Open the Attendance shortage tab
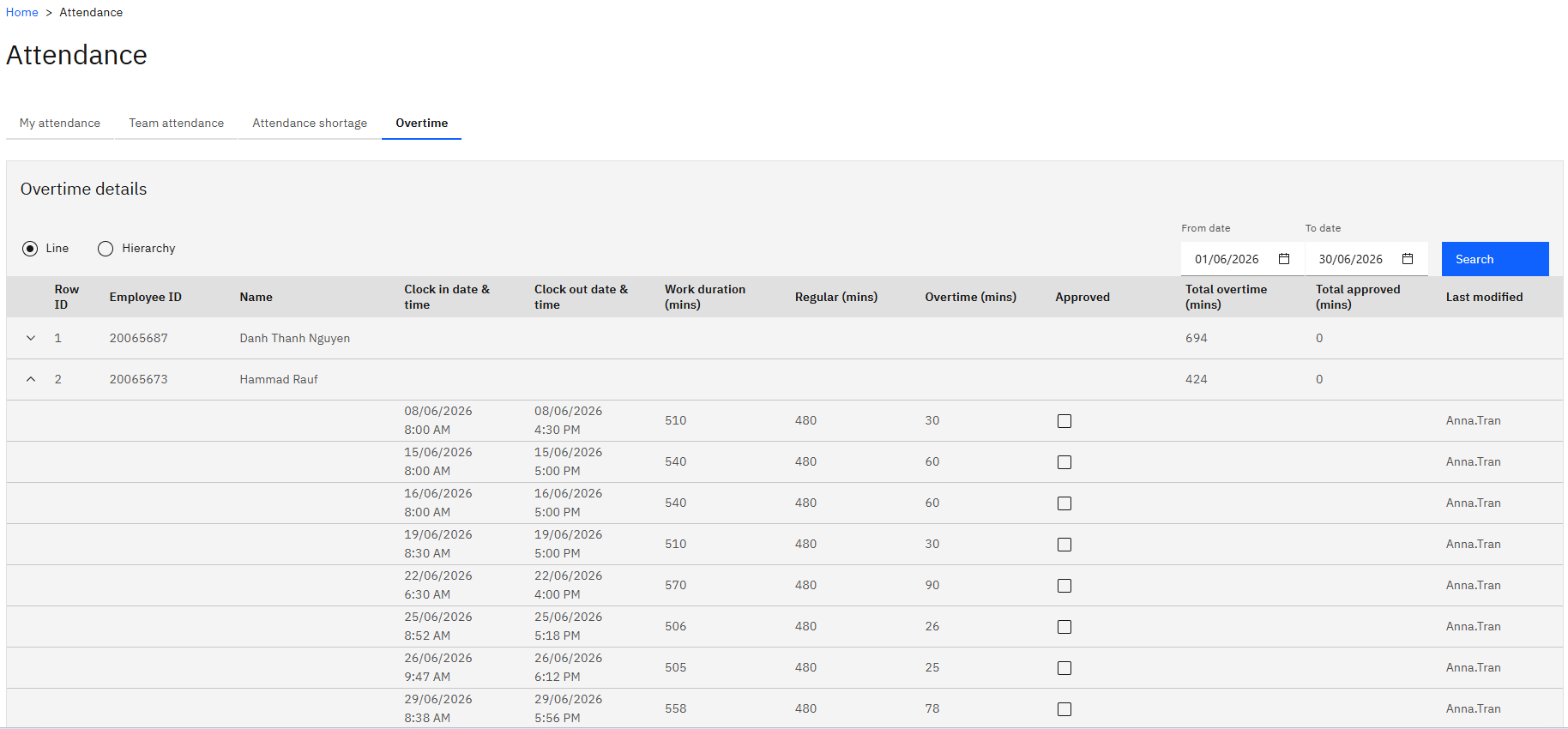The image size is (1568, 729). click(x=310, y=123)
